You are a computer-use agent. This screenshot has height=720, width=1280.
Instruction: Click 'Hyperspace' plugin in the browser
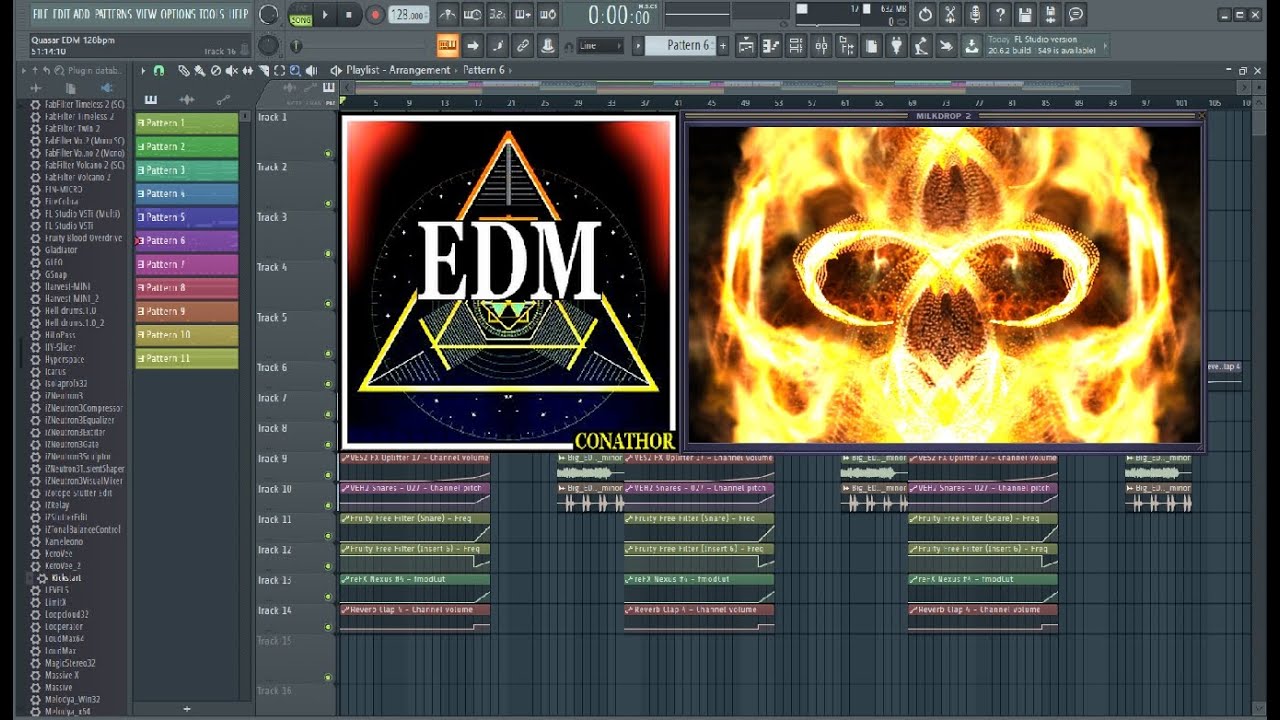(64, 359)
